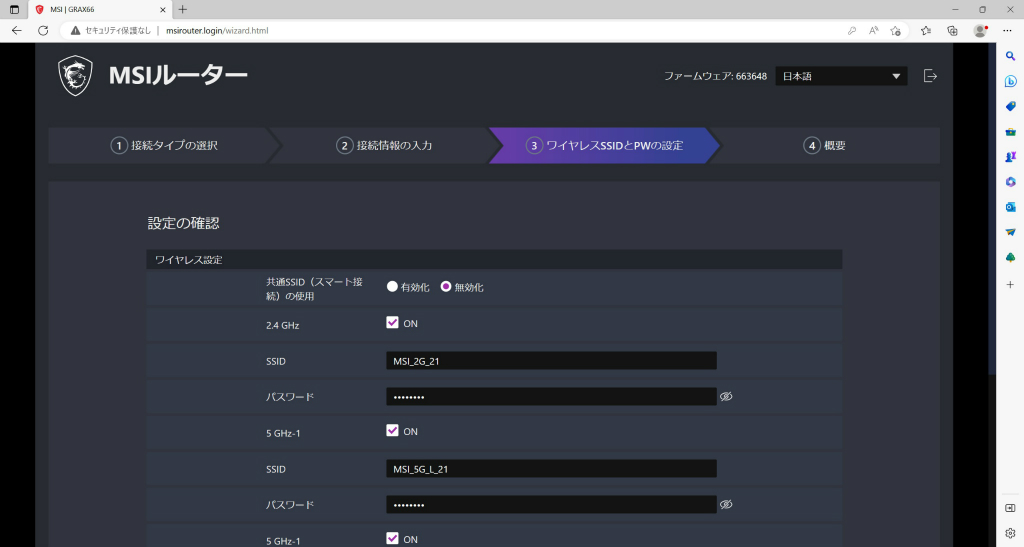Open the Favorites list icon

[x=925, y=31]
